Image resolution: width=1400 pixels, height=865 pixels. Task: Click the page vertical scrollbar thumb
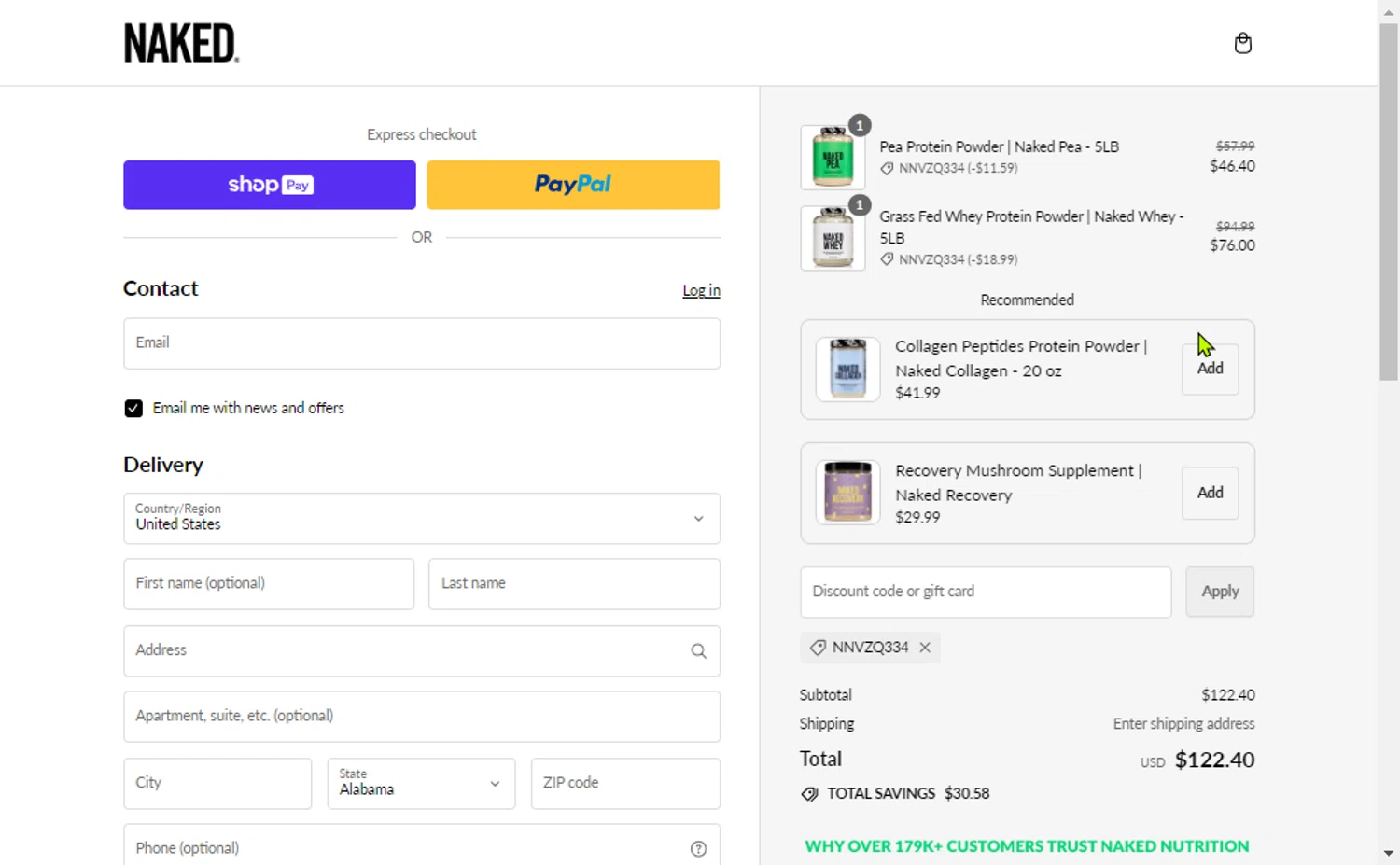pyautogui.click(x=1389, y=201)
